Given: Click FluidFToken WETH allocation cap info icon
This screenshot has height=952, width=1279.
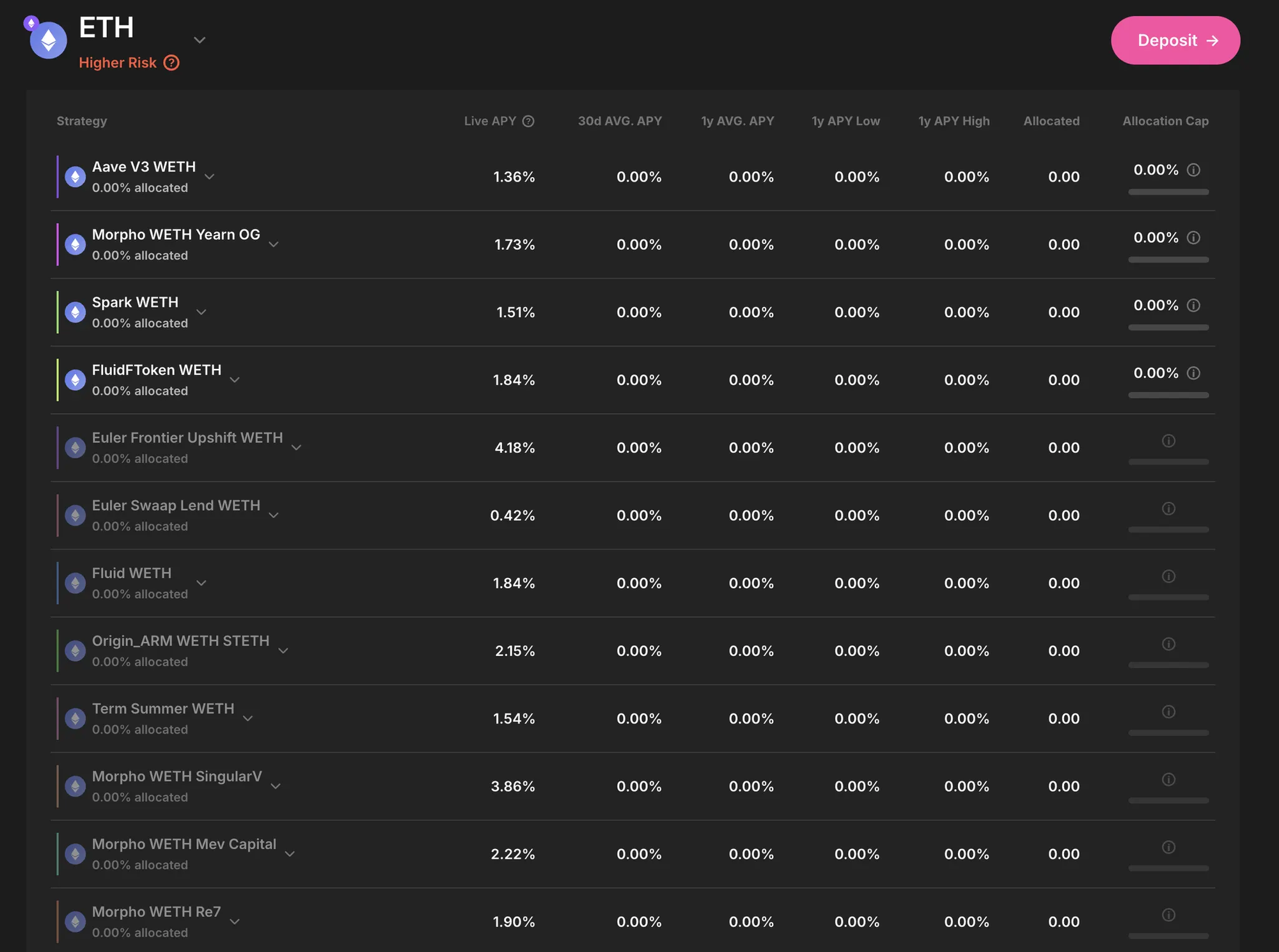Looking at the screenshot, I should tap(1193, 373).
